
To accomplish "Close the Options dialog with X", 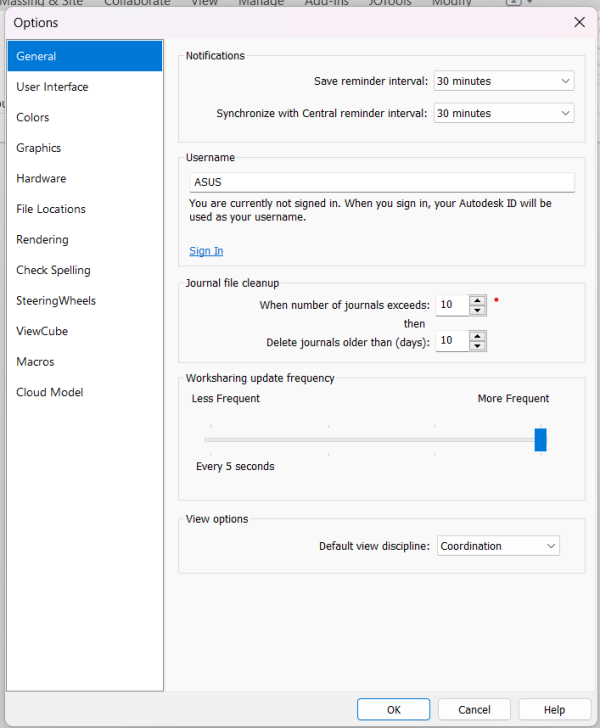I will point(579,22).
